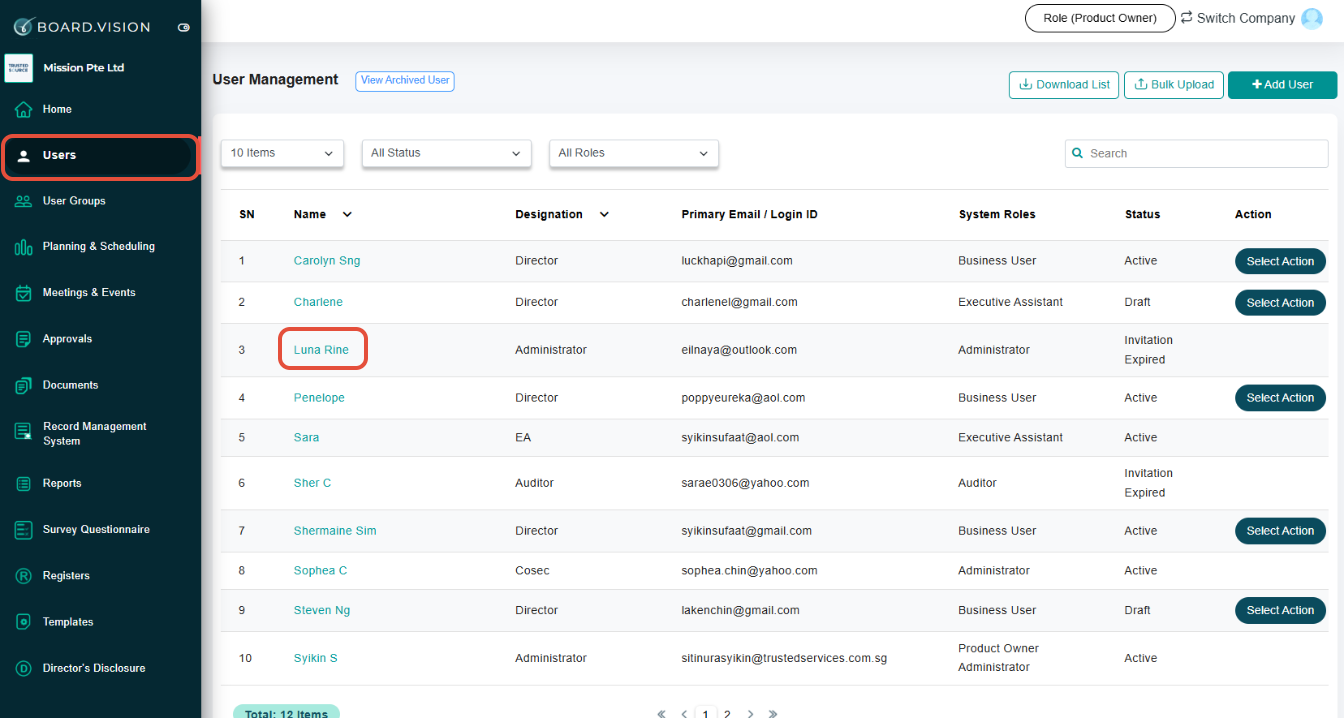Click the Meetings & Events calendar icon
The height and width of the screenshot is (718, 1344).
pyautogui.click(x=24, y=293)
